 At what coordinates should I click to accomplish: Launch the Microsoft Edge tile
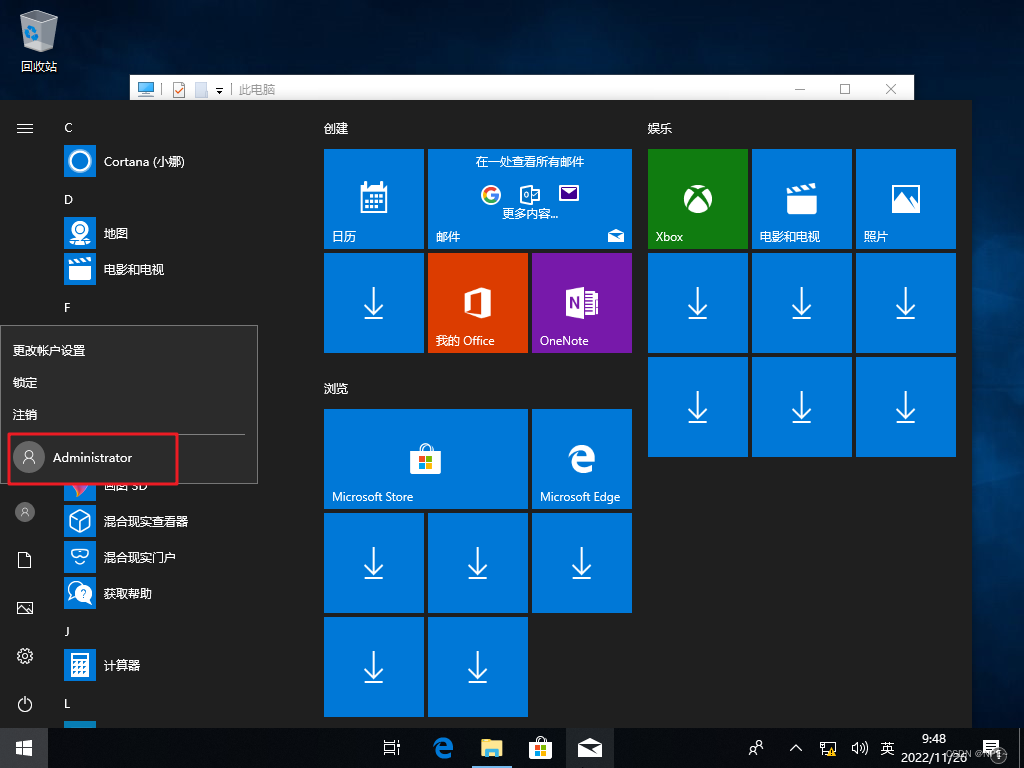(x=582, y=459)
